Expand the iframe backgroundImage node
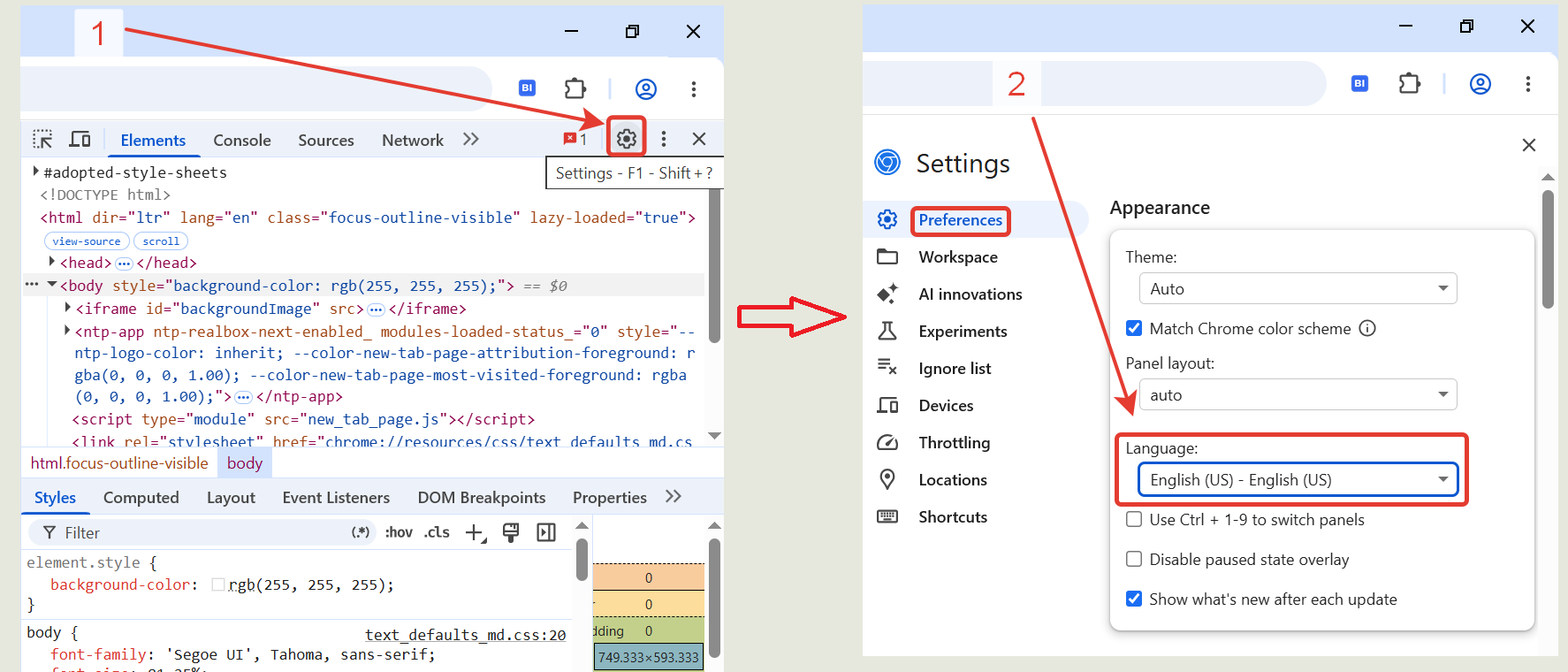Viewport: 1568px width, 672px height. [x=68, y=308]
